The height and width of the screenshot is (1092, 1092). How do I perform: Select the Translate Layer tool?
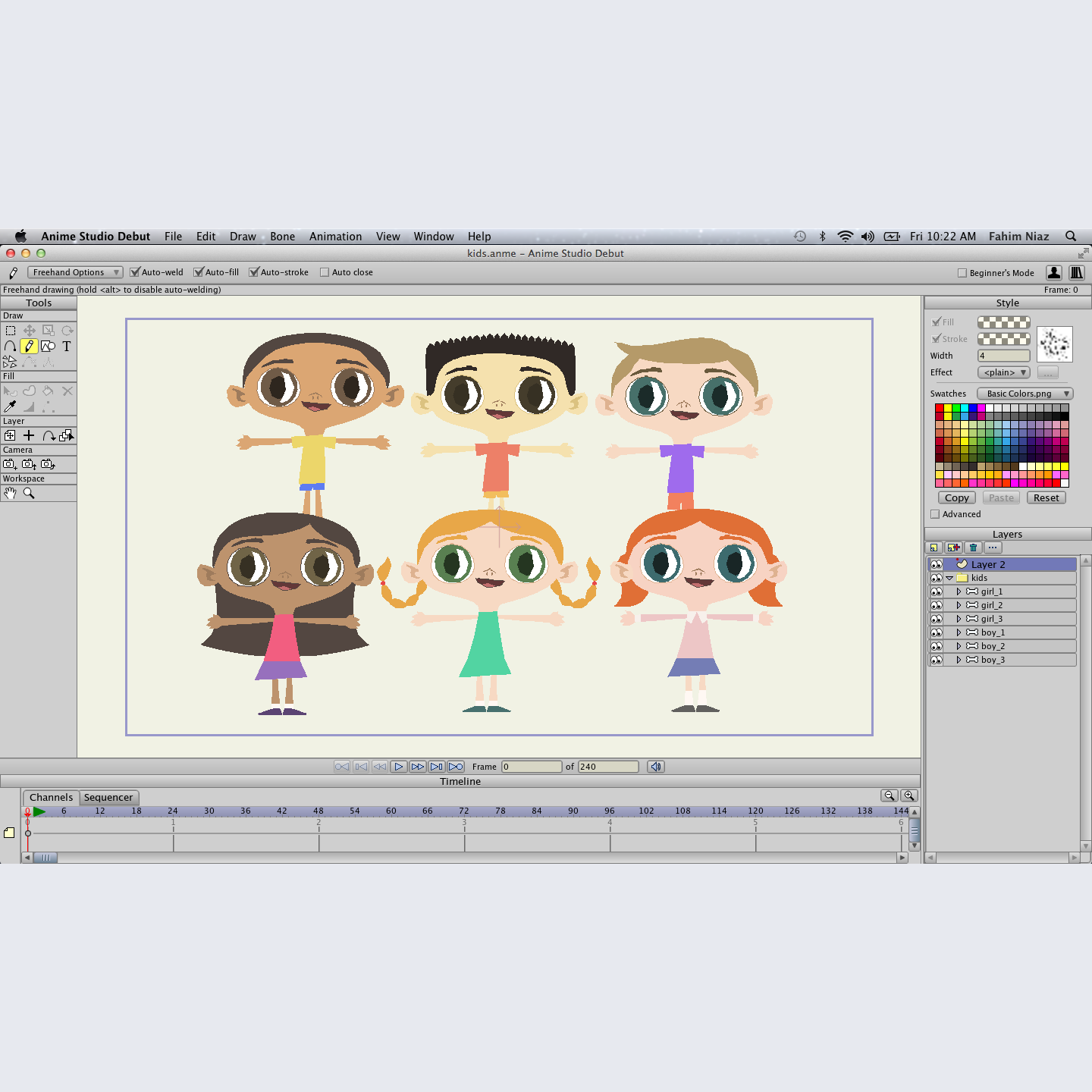point(10,435)
